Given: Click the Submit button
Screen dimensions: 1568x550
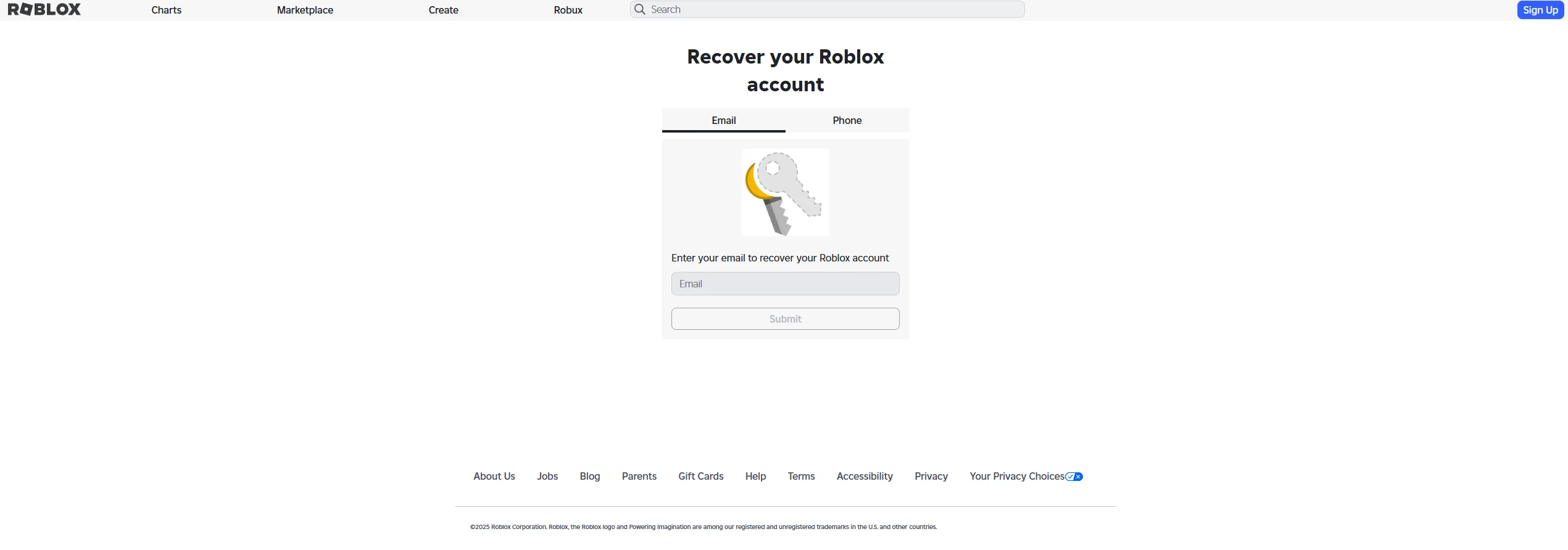Looking at the screenshot, I should click(x=785, y=319).
